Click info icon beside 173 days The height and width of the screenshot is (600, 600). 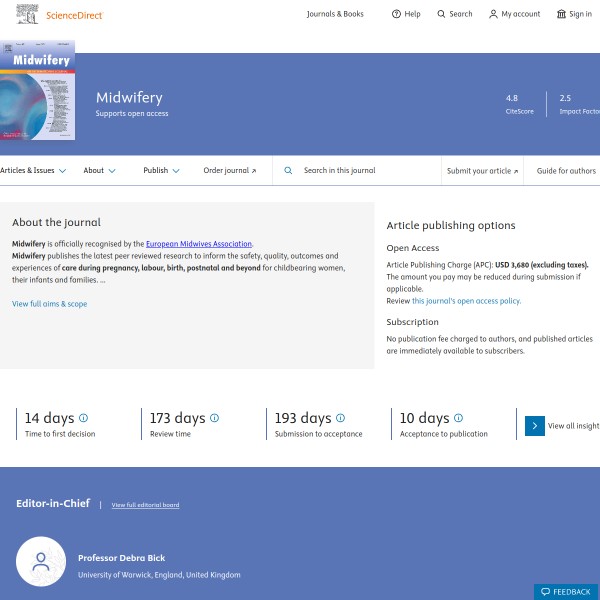pos(214,418)
